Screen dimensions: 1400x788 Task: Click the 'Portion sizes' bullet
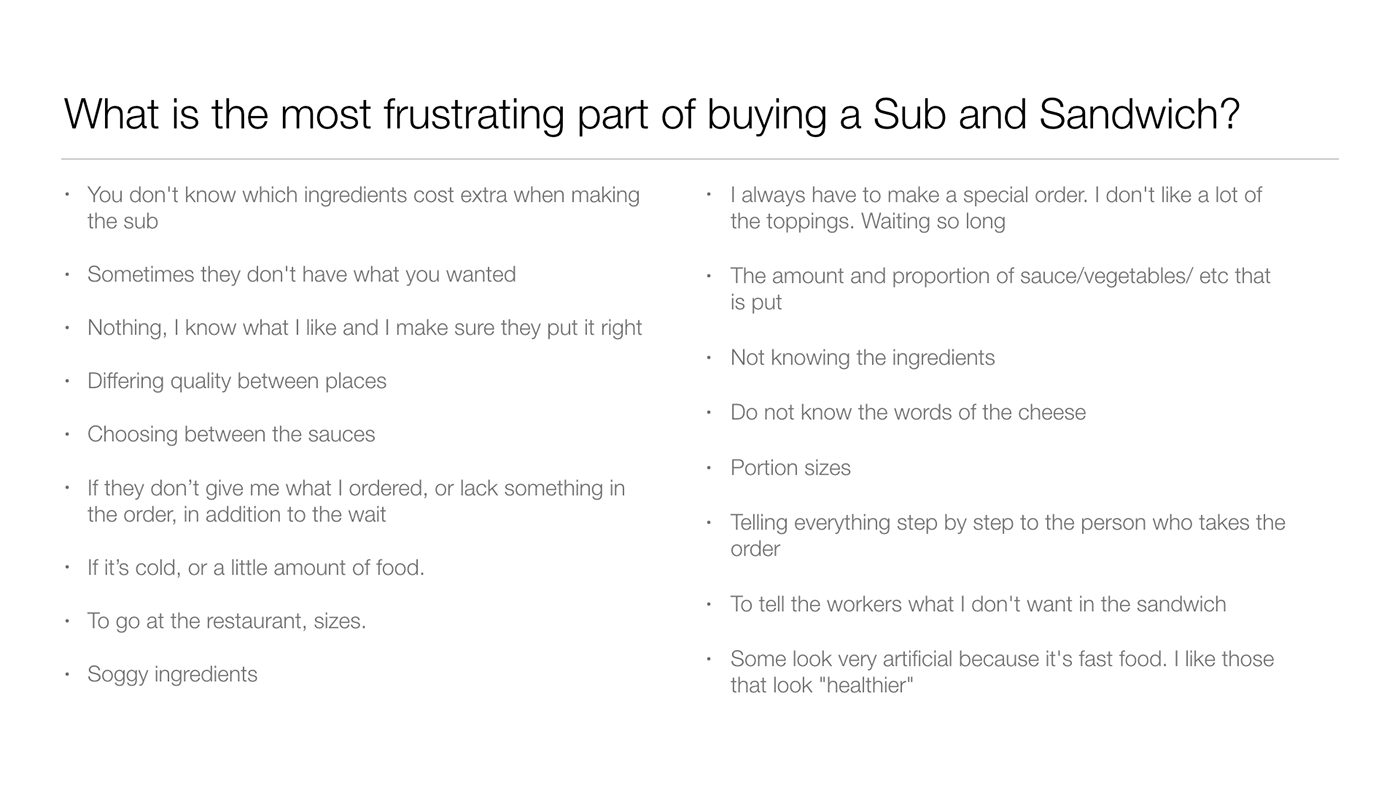pyautogui.click(x=790, y=468)
